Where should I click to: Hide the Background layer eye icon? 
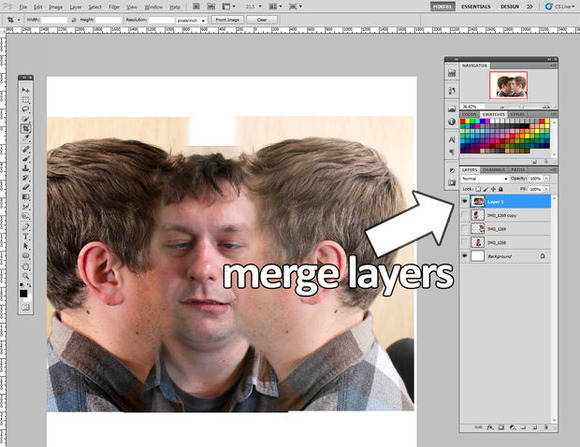click(465, 256)
